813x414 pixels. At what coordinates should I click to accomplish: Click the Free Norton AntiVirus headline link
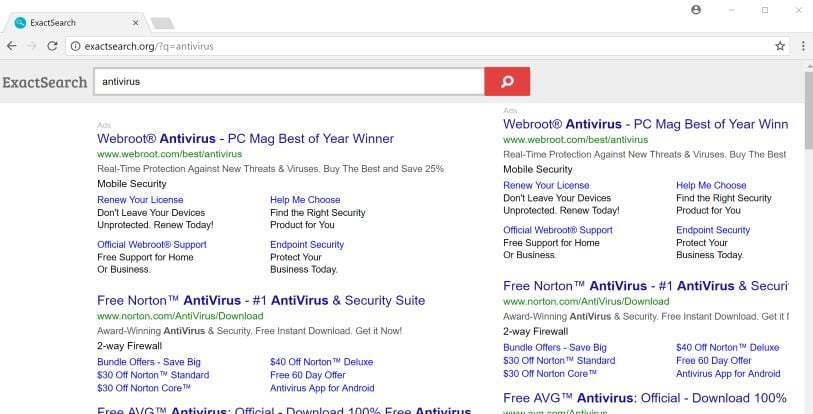pyautogui.click(x=261, y=300)
